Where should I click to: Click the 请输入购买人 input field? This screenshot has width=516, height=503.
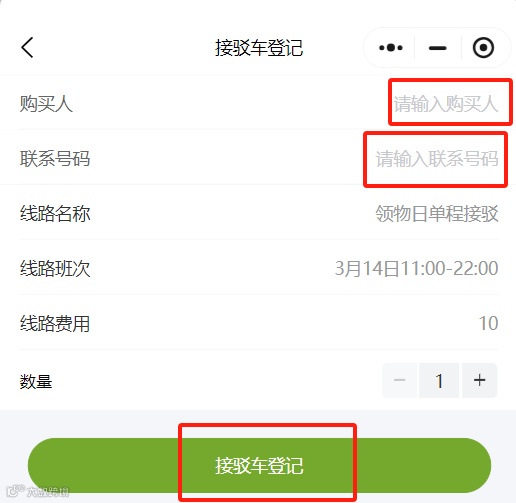tap(446, 104)
